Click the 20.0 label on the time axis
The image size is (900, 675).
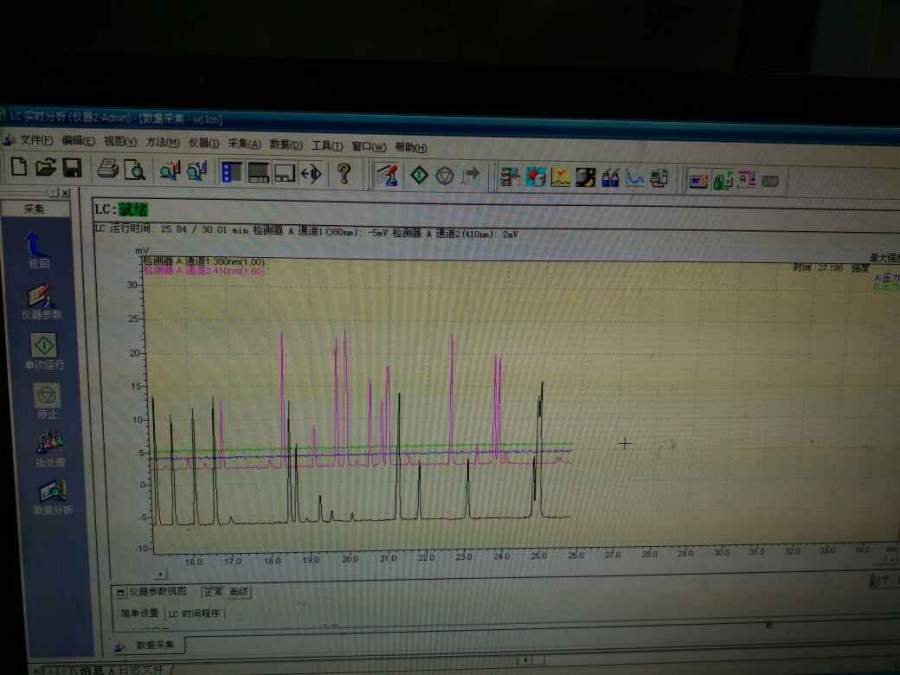[350, 559]
